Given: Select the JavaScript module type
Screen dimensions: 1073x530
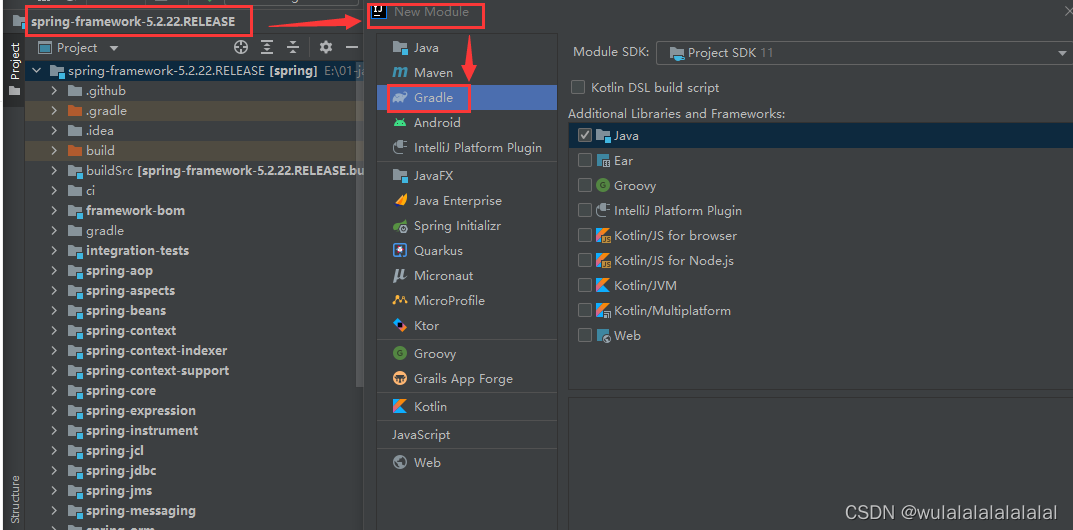Looking at the screenshot, I should [x=421, y=434].
